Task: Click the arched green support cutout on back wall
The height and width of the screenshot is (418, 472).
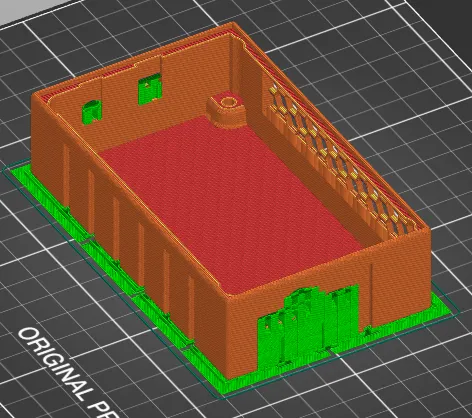Action: pos(91,112)
